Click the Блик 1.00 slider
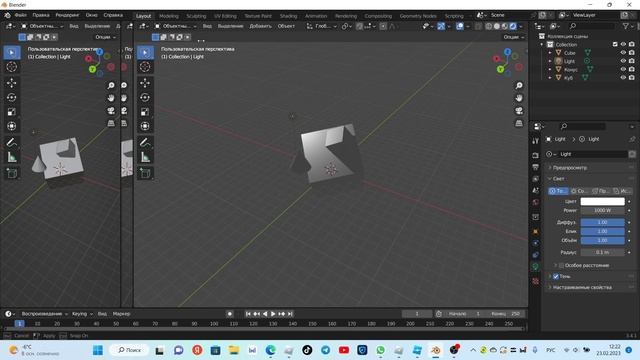This screenshot has width=640, height=360. coord(602,231)
